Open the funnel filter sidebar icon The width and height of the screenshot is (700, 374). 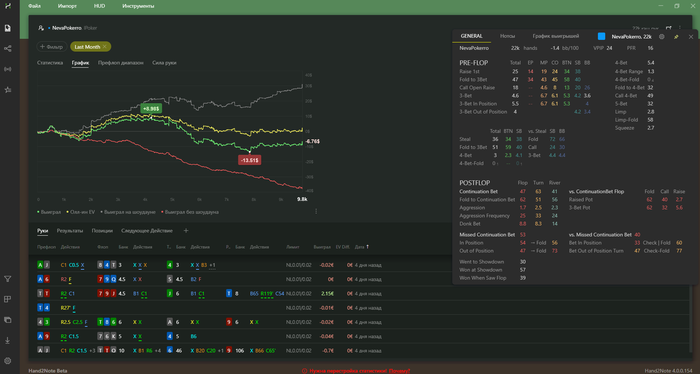(8, 279)
